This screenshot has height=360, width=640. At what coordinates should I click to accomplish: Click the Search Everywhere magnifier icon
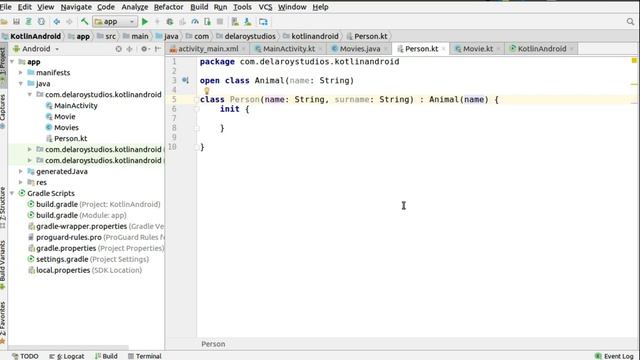coord(631,22)
